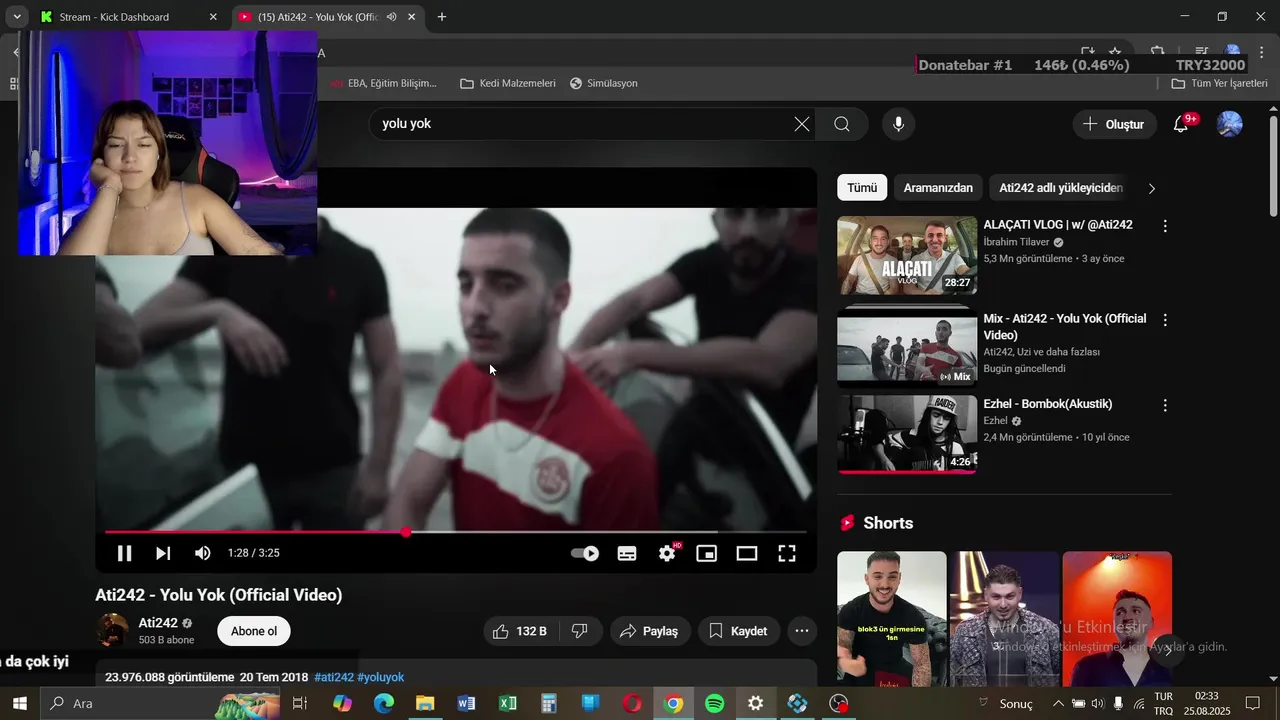Toggle subtitles in the video player
This screenshot has height=720, width=1280.
coord(627,553)
